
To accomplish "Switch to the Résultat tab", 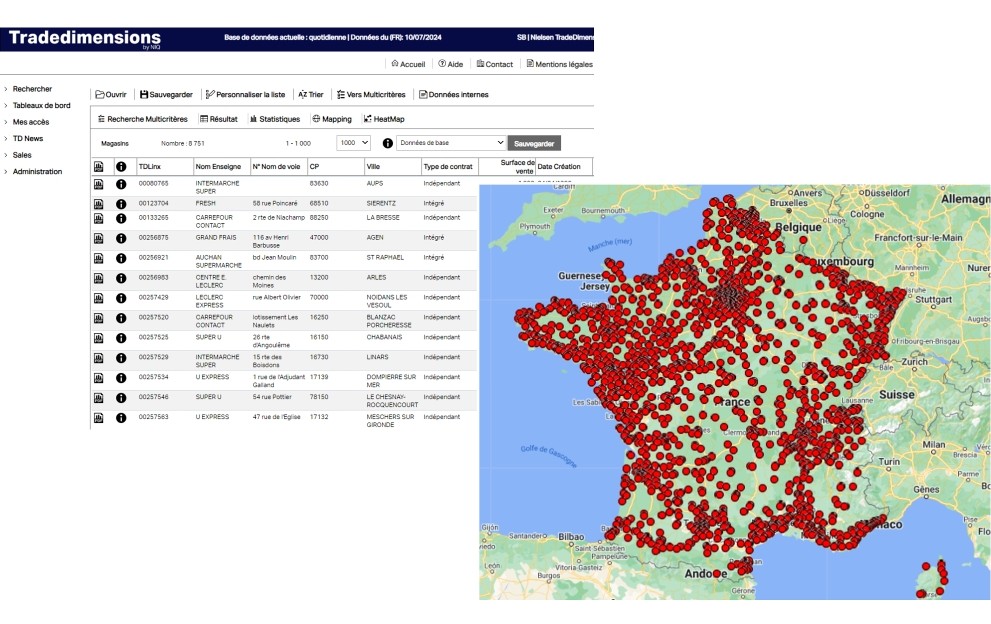I will click(219, 119).
